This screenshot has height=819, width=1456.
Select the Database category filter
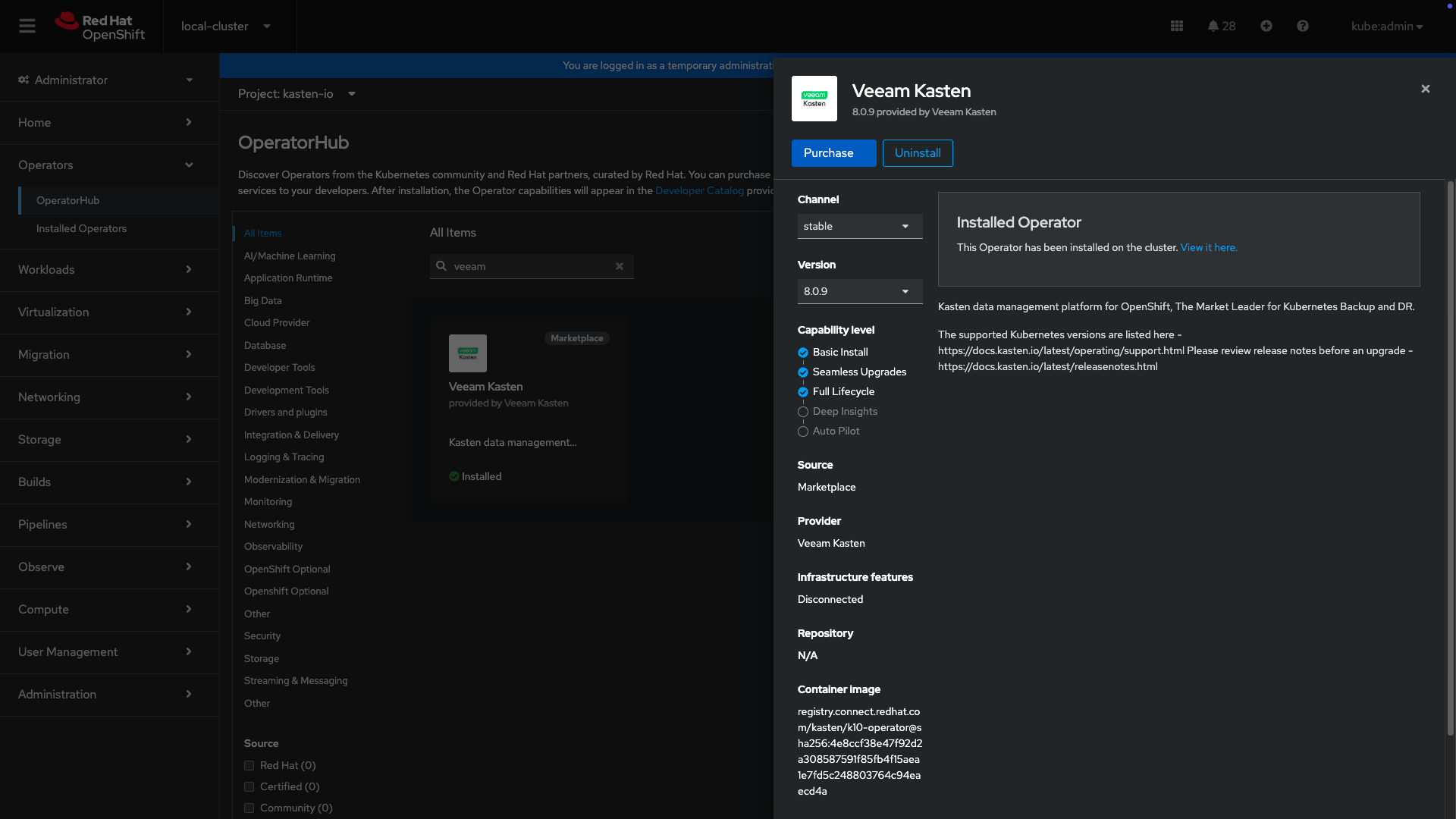(x=265, y=346)
